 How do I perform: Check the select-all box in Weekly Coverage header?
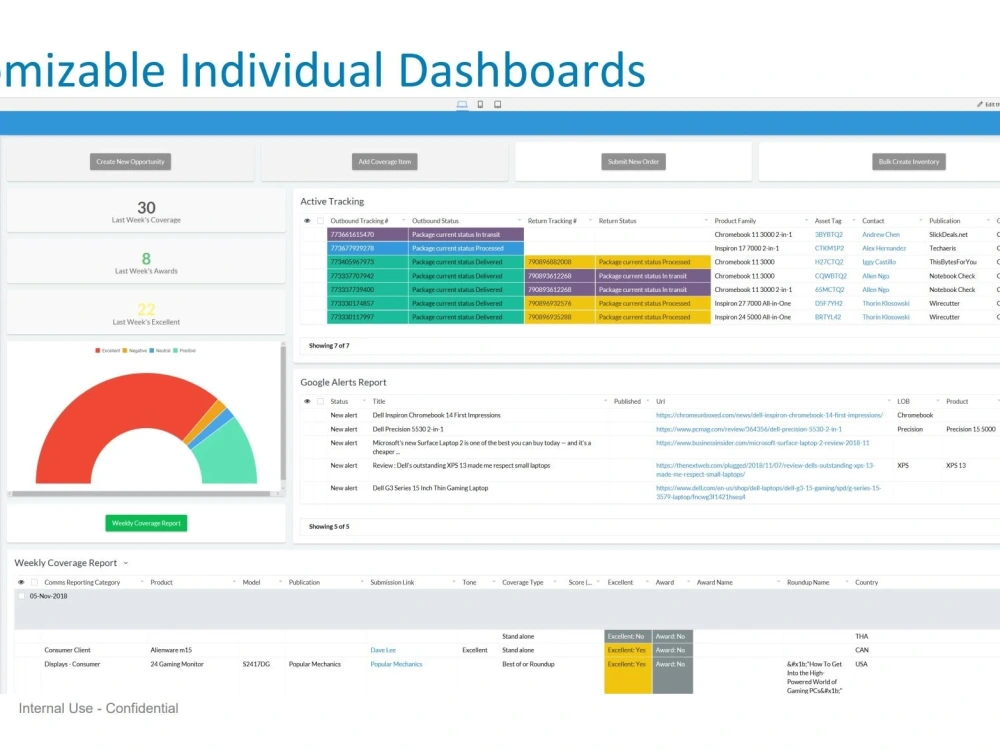(x=34, y=582)
